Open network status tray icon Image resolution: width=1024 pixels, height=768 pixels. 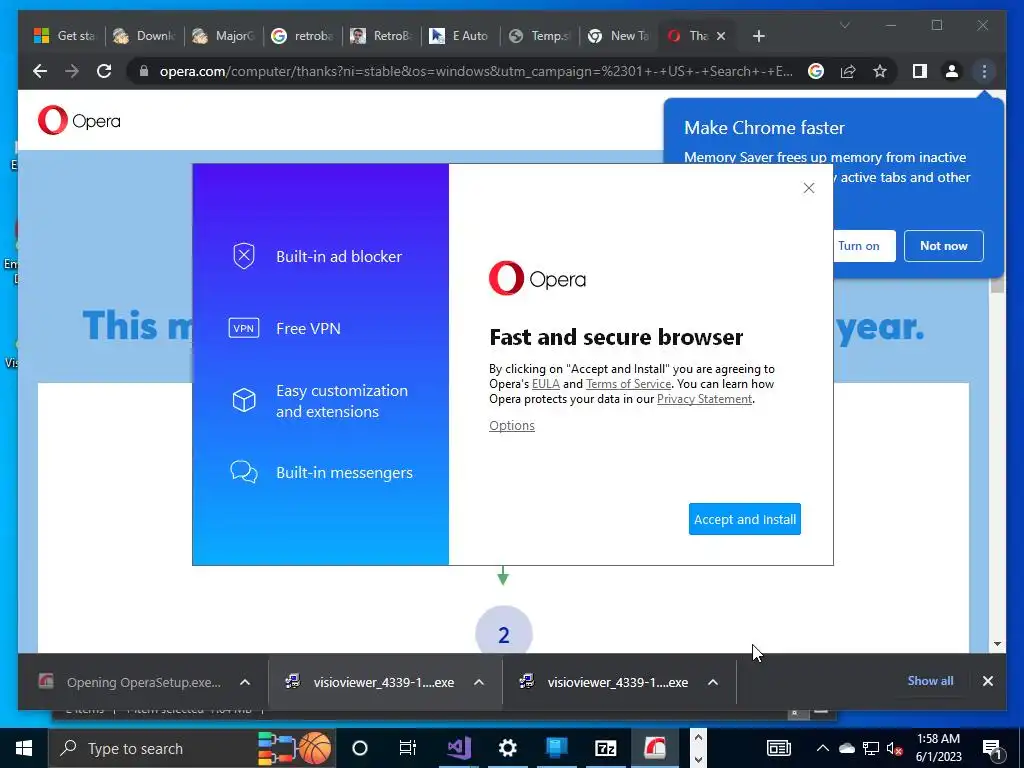point(871,748)
